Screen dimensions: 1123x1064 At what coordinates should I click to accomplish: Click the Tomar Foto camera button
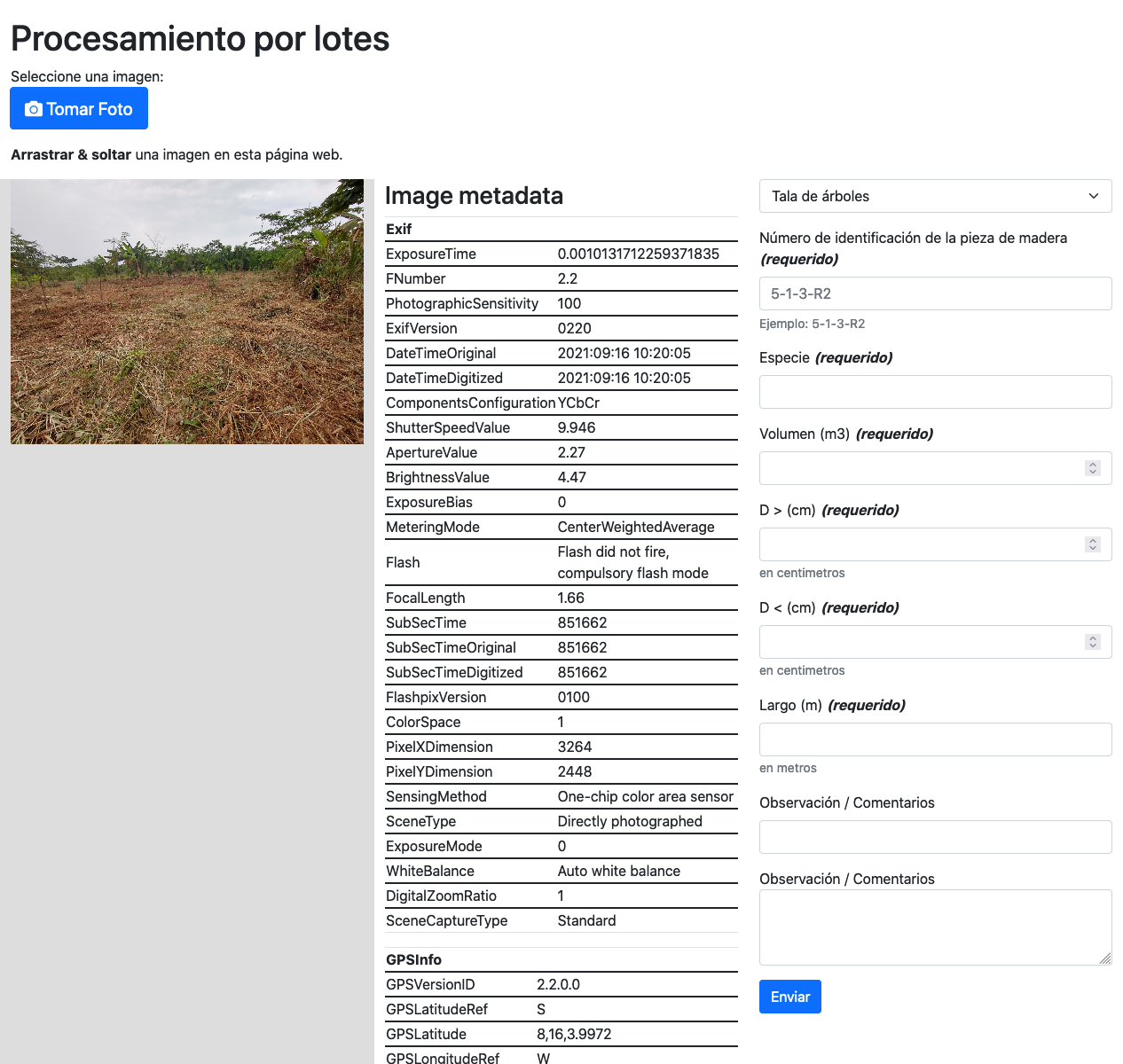click(x=79, y=108)
